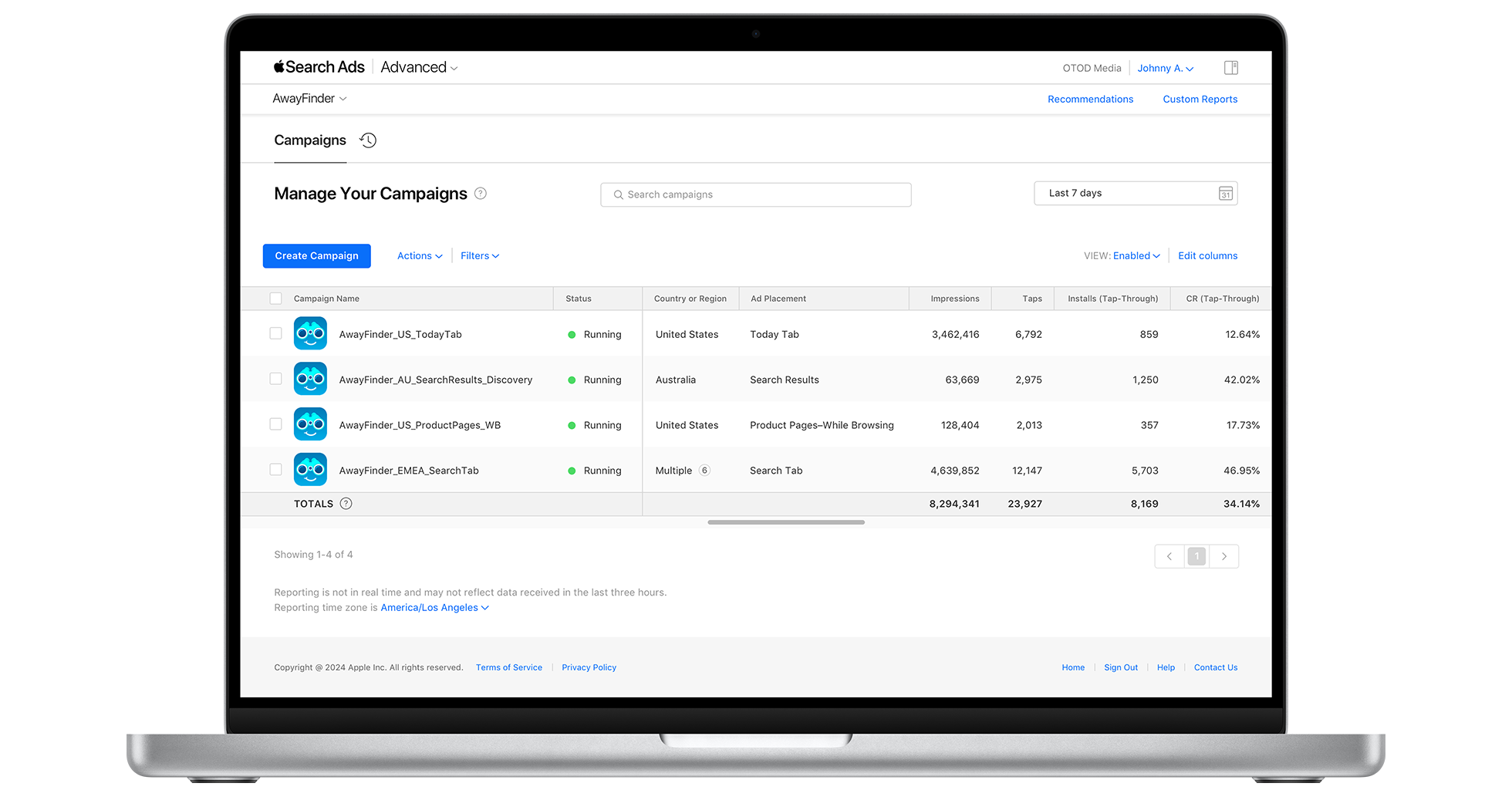Click the 'Product Pages–While Browsing' placement cell
This screenshot has height=790, width=1512.
tap(822, 426)
